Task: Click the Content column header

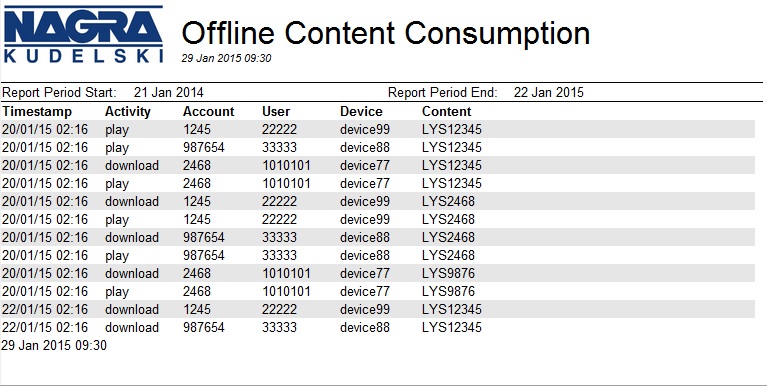Action: [x=447, y=112]
